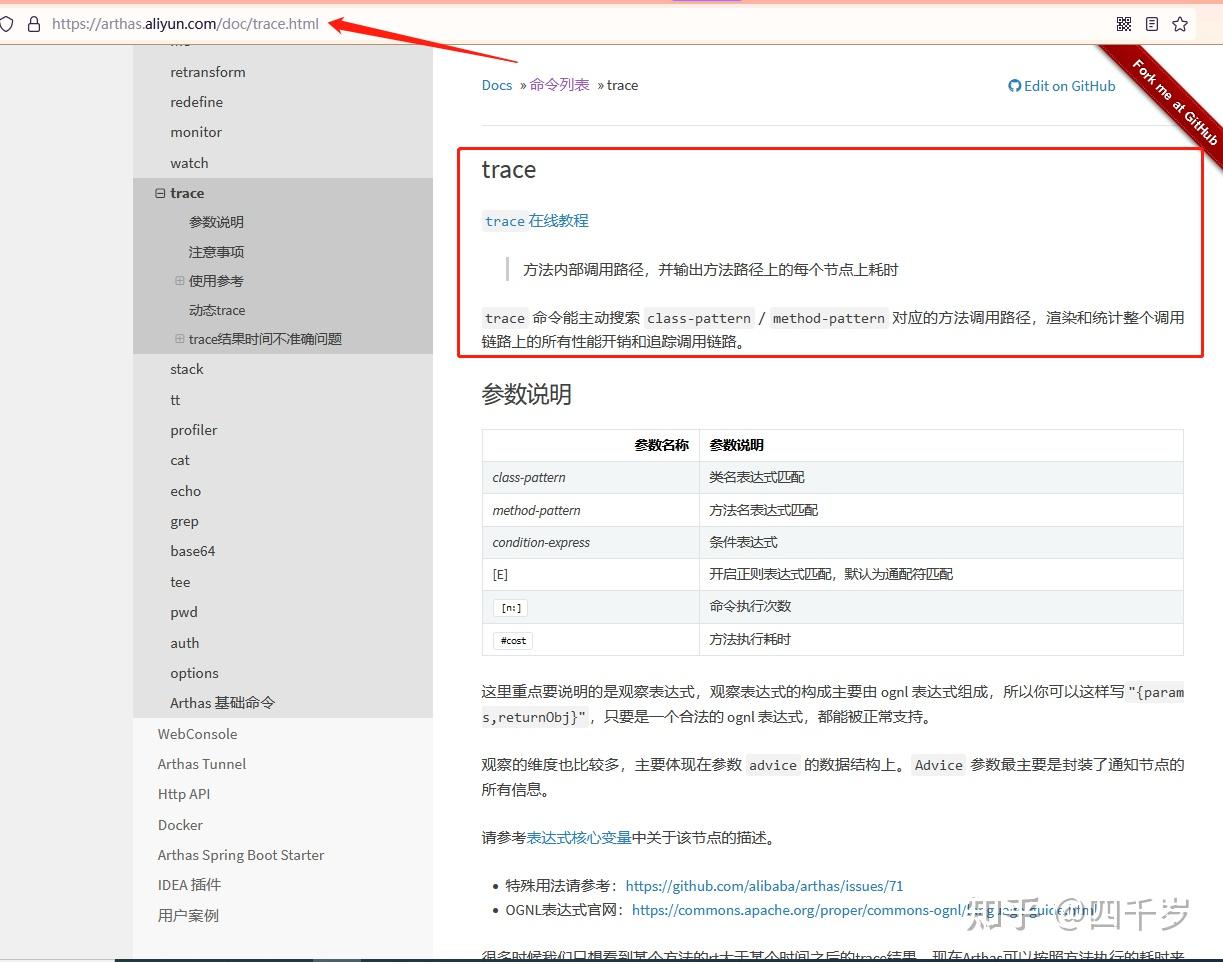This screenshot has height=962, width=1223.
Task: Go to Arthas Spring Boot Starter page
Action: [x=241, y=855]
